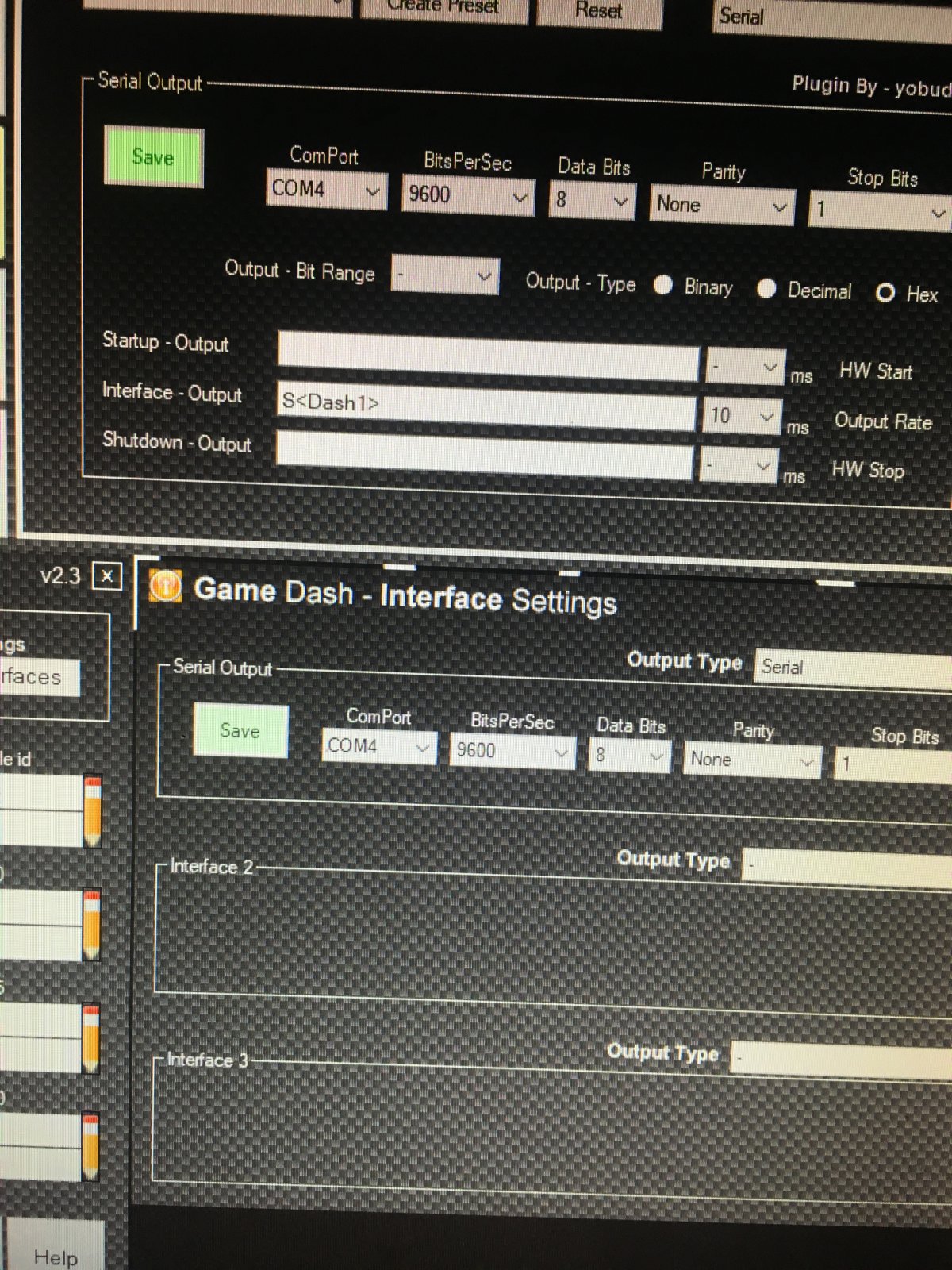Open Parity None dropdown in upper window
Image resolution: width=952 pixels, height=1270 pixels.
click(722, 206)
